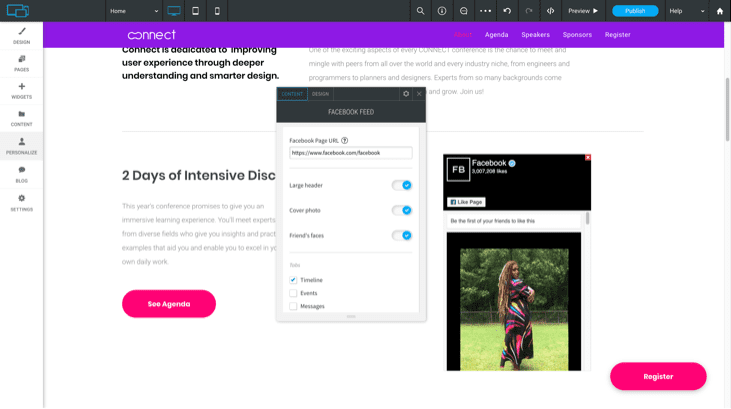
Task: Switch to tablet view
Action: click(x=195, y=11)
